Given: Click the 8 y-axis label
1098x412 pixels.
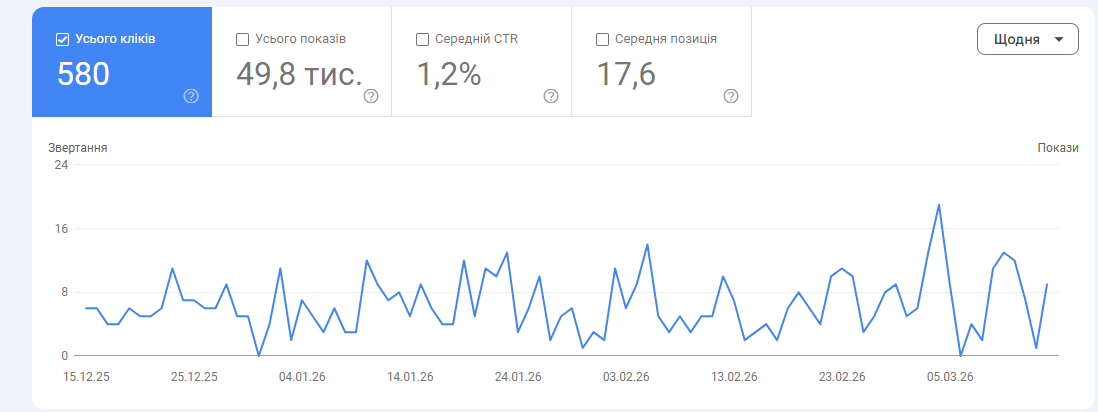Looking at the screenshot, I should 64,292.
